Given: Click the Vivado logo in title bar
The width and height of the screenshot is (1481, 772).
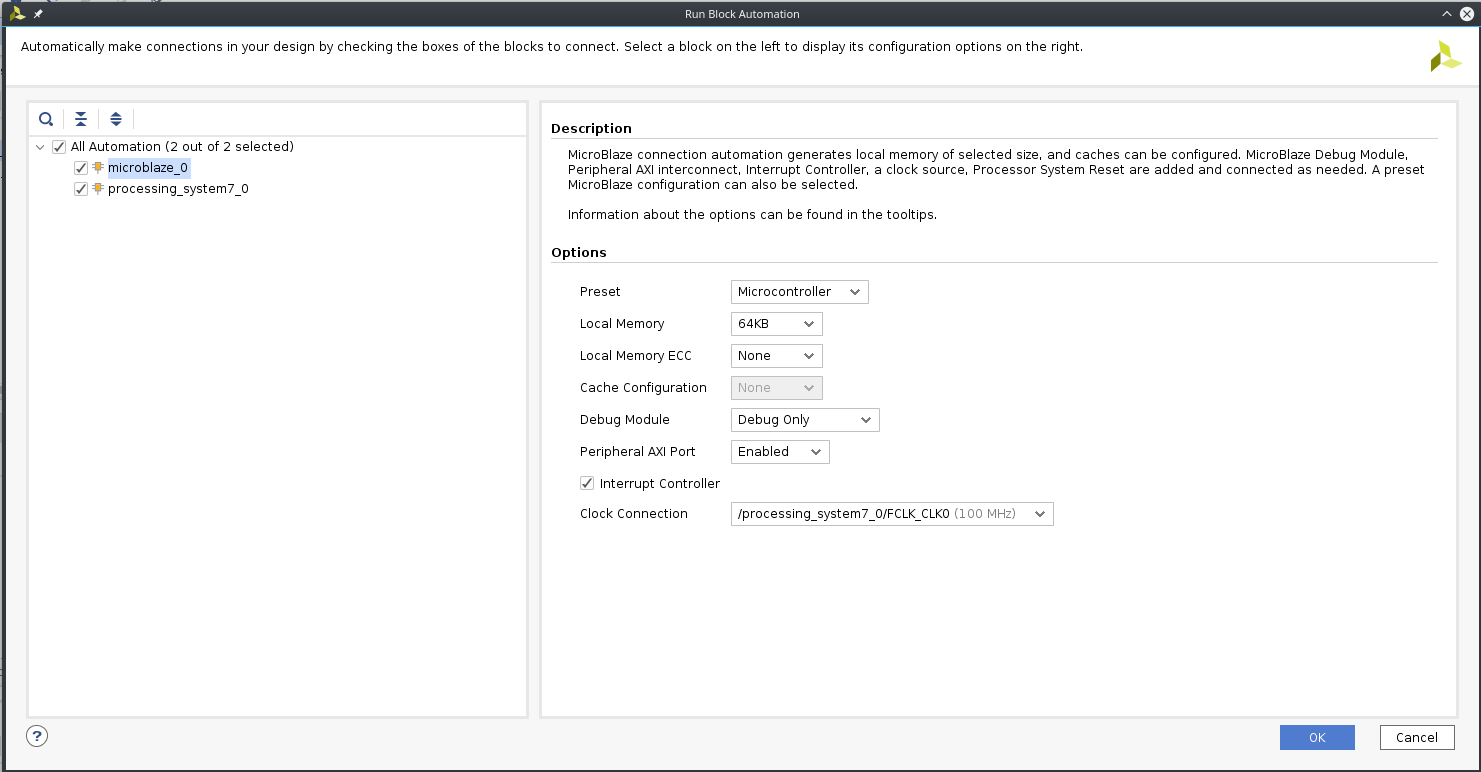Looking at the screenshot, I should 17,14.
